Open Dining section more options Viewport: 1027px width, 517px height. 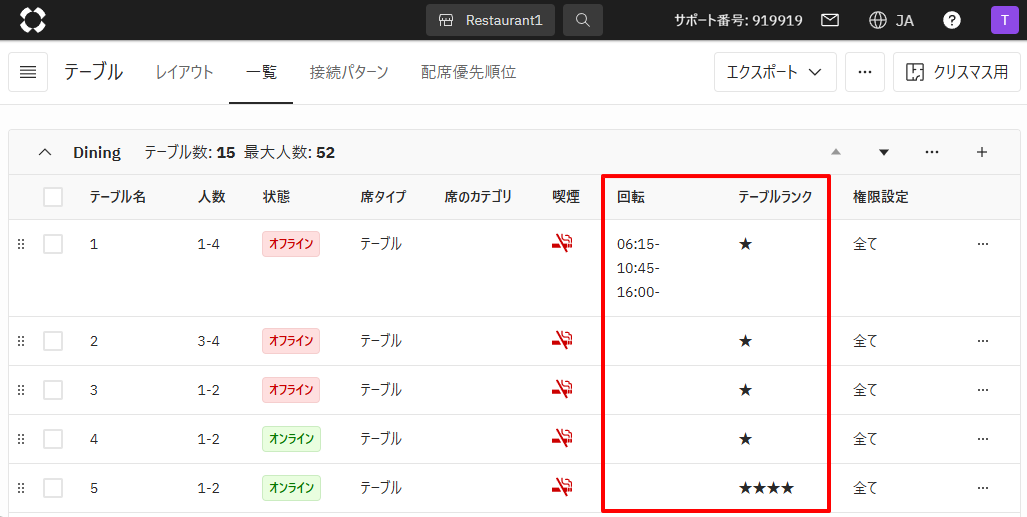[x=932, y=152]
